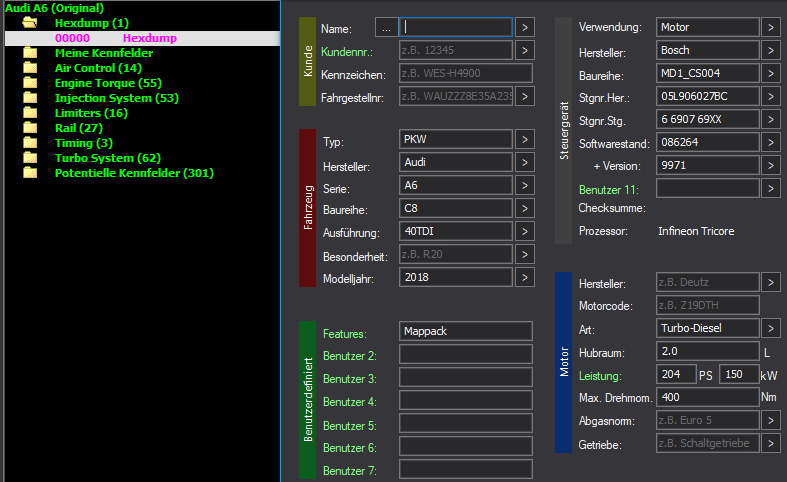
Task: Click the Injection System (53) folder icon
Action: pyautogui.click(x=30, y=98)
